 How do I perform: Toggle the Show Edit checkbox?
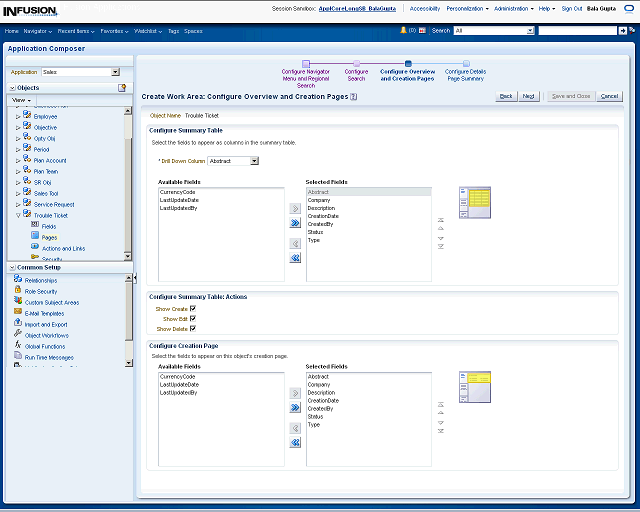(x=192, y=319)
